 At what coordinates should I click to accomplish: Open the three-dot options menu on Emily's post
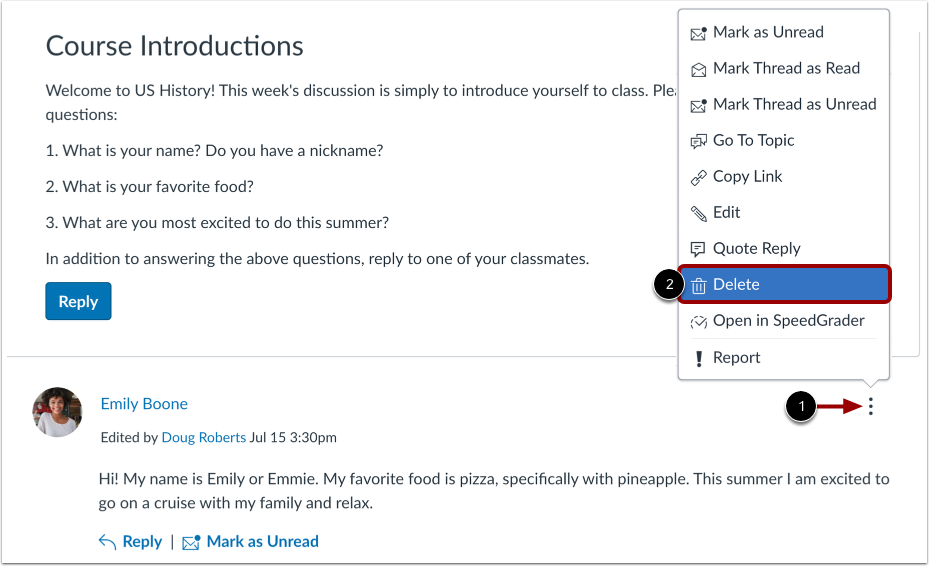(871, 406)
